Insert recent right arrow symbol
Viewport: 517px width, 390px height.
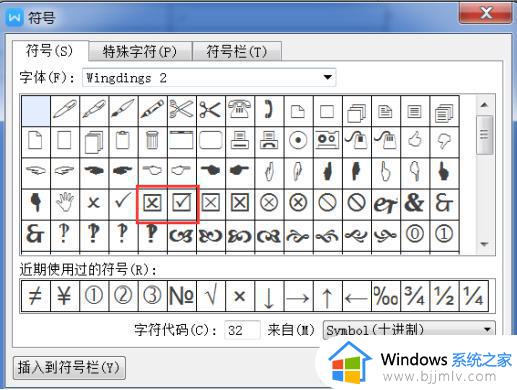(298, 296)
